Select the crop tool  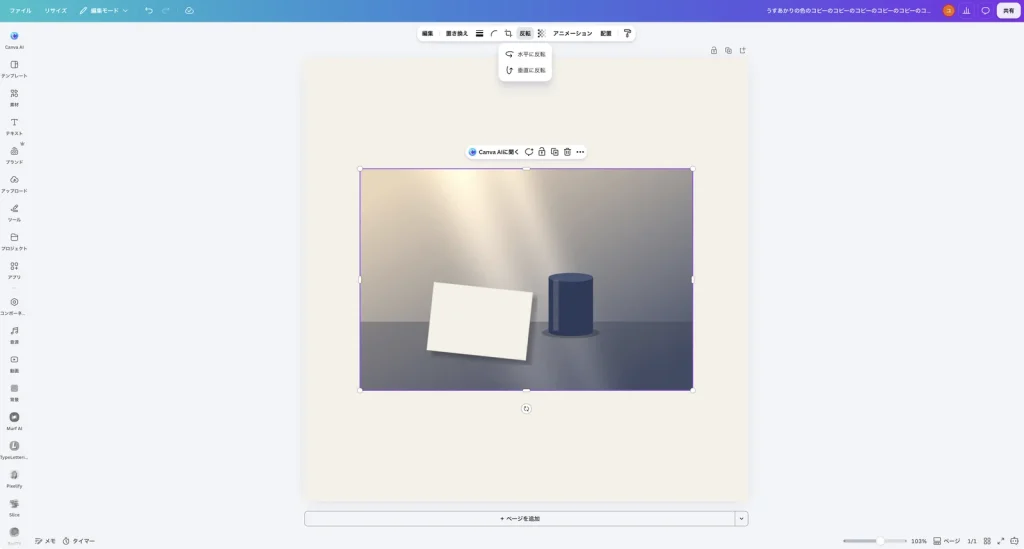coord(508,33)
